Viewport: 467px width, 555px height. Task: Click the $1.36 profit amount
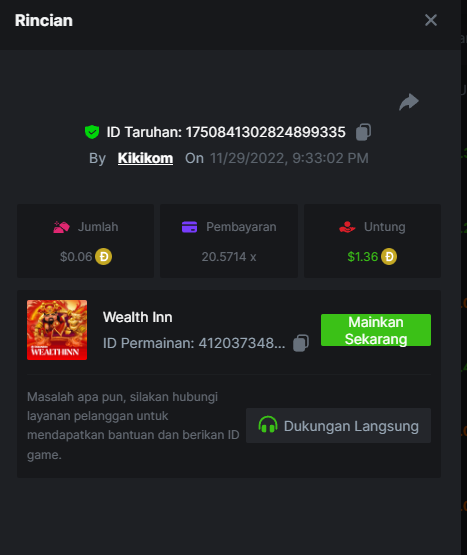(363, 257)
